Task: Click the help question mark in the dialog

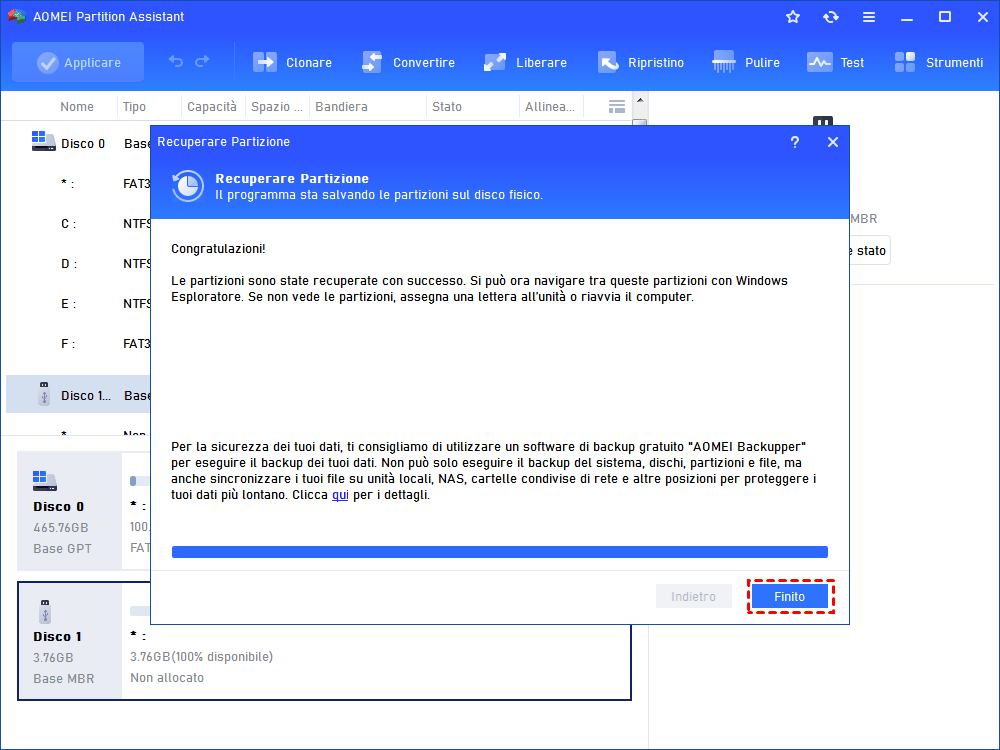Action: coord(795,142)
